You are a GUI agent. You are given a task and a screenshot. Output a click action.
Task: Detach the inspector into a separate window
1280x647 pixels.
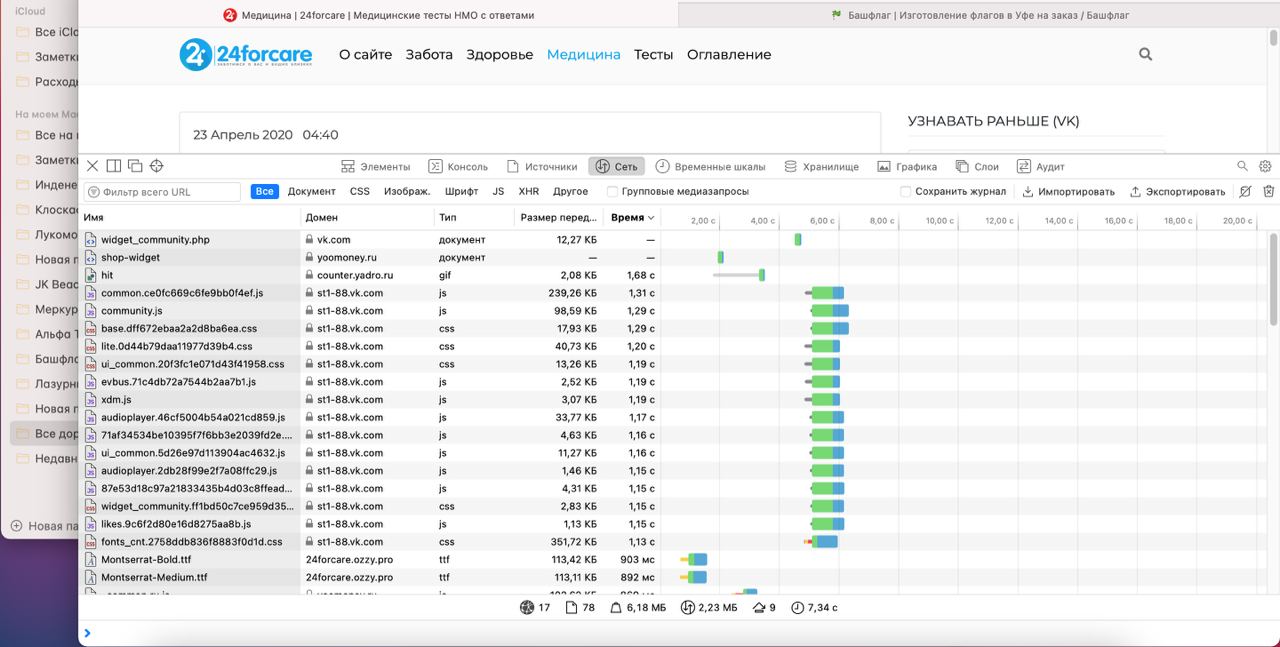135,166
